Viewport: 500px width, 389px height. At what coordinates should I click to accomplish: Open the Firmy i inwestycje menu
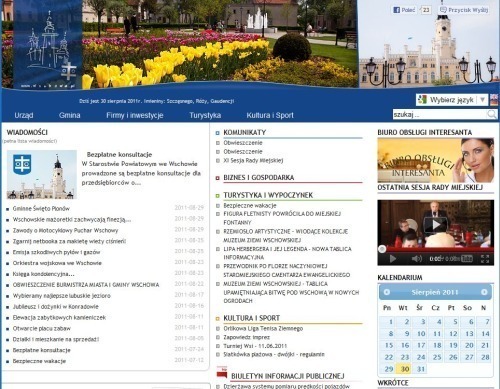(135, 115)
